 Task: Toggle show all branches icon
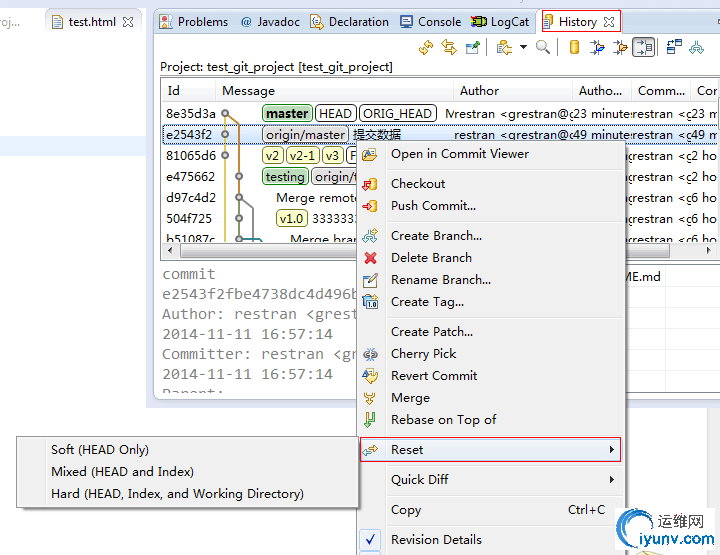pos(697,47)
